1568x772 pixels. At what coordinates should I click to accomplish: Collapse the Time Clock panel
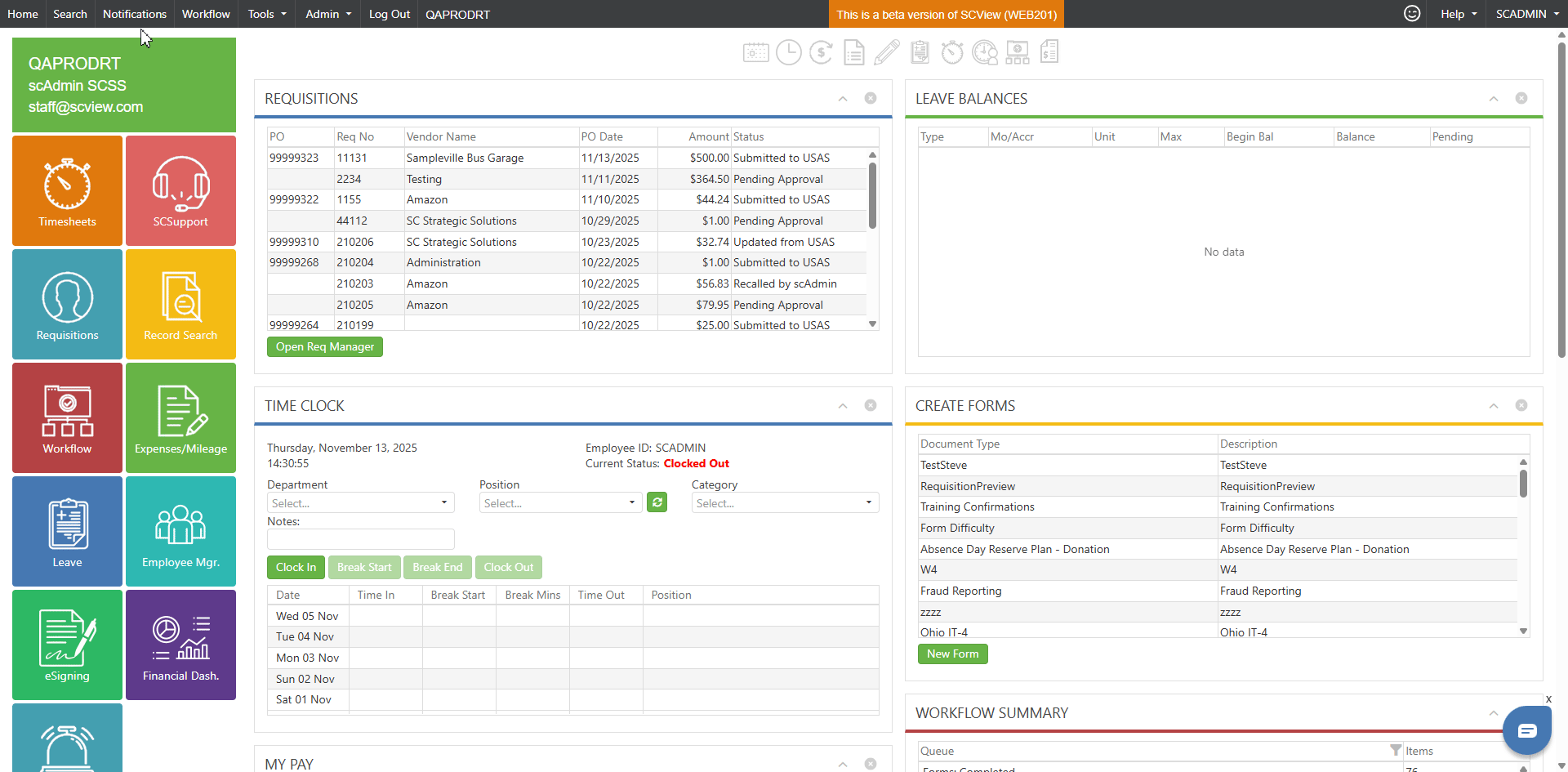pyautogui.click(x=843, y=406)
